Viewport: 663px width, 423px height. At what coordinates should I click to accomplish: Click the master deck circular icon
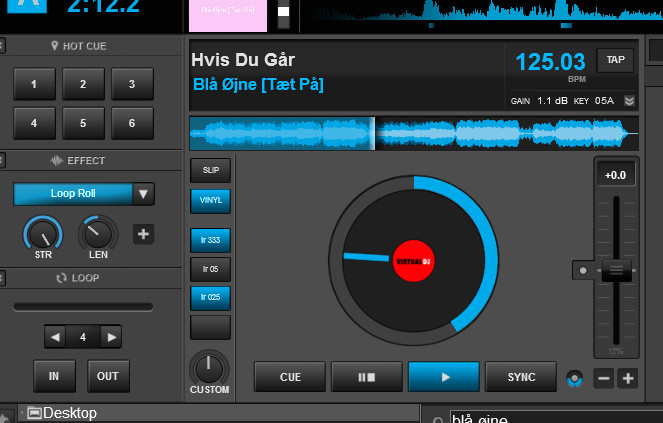575,378
